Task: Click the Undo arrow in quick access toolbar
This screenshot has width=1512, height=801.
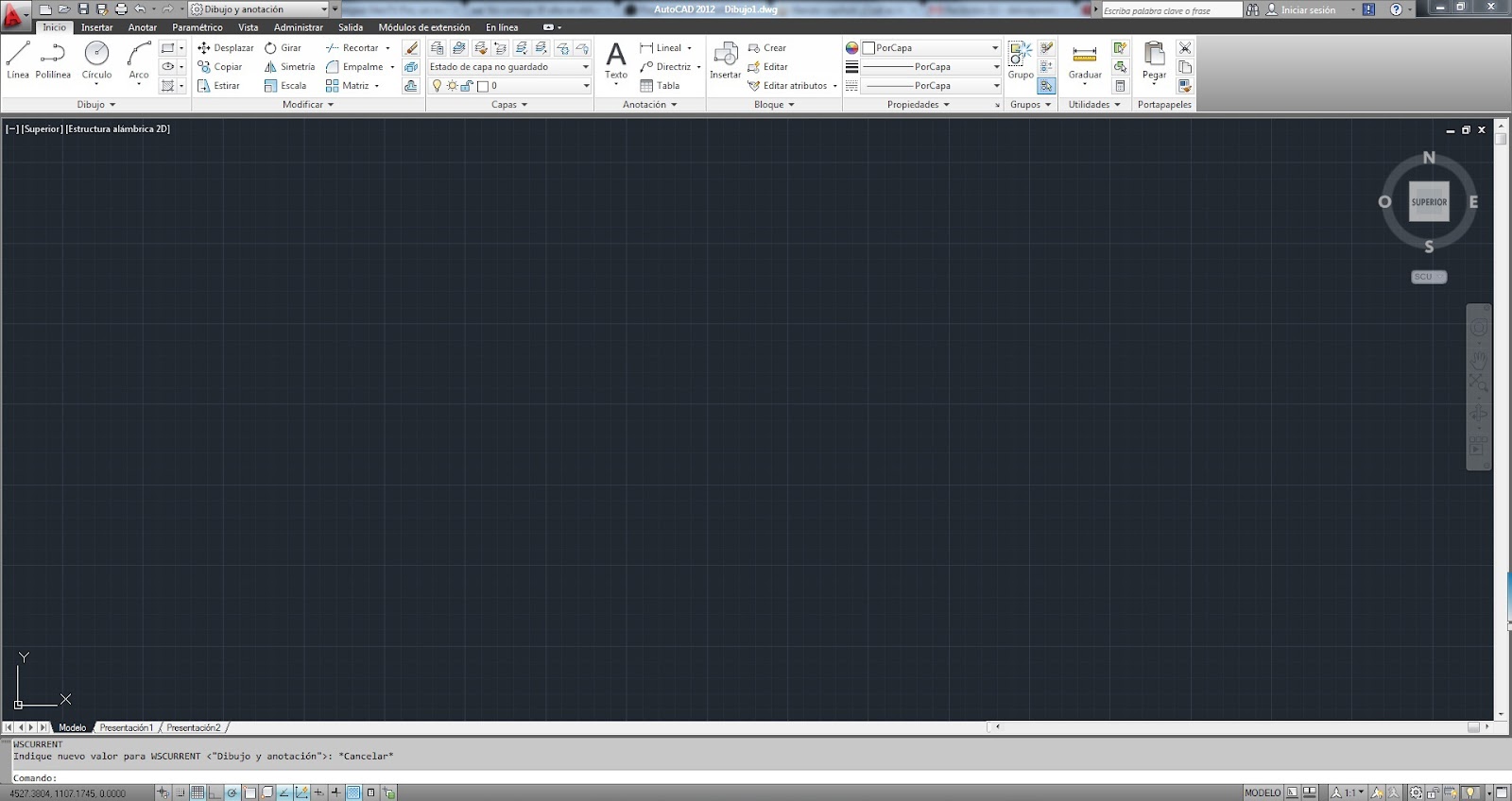Action: 140,9
